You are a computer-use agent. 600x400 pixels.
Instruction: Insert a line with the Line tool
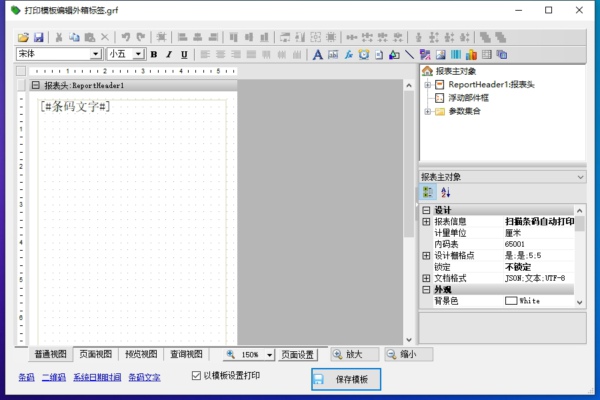click(x=409, y=55)
